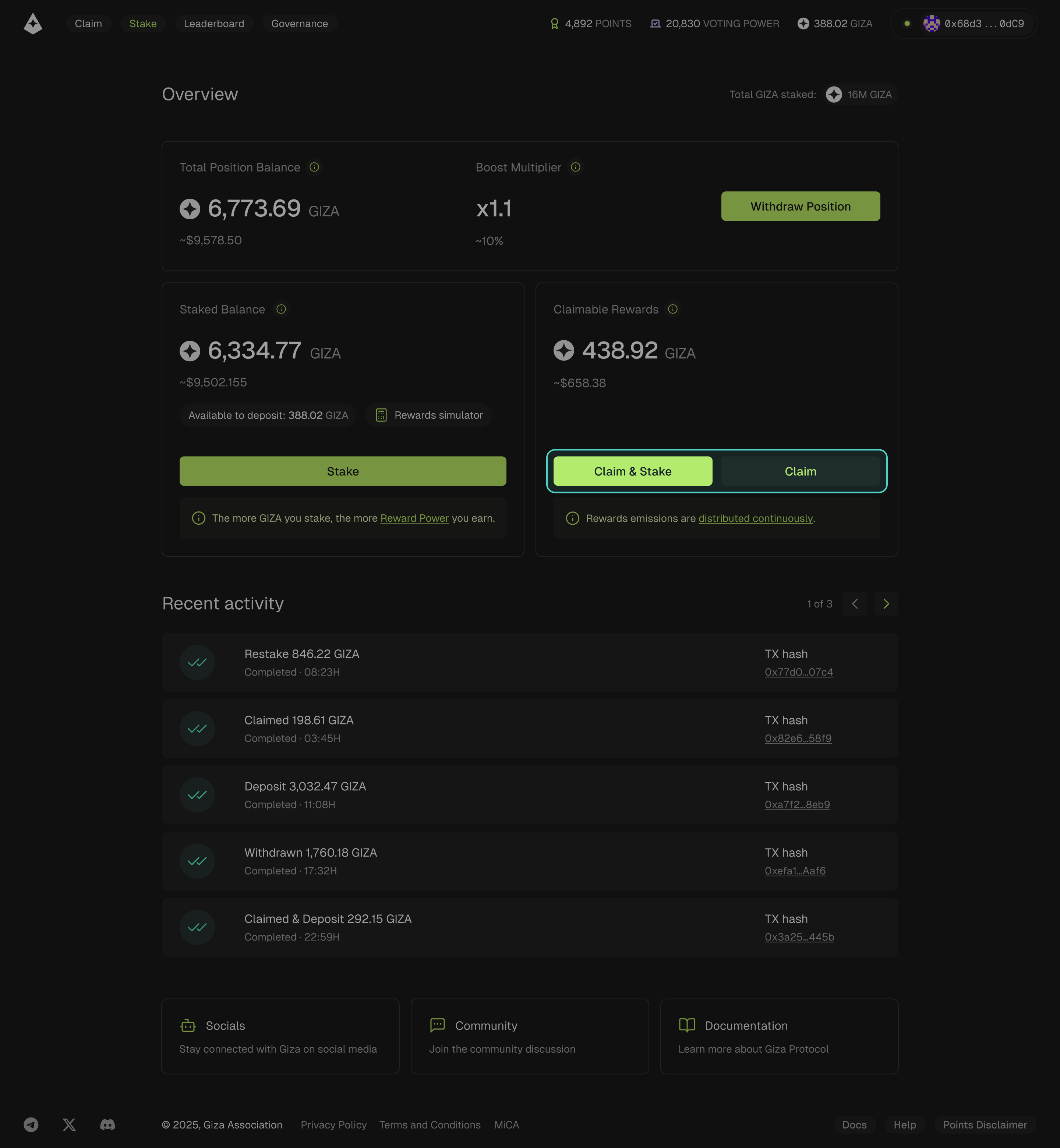Show info for Boost Multiplier
This screenshot has height=1148, width=1060.
[575, 167]
